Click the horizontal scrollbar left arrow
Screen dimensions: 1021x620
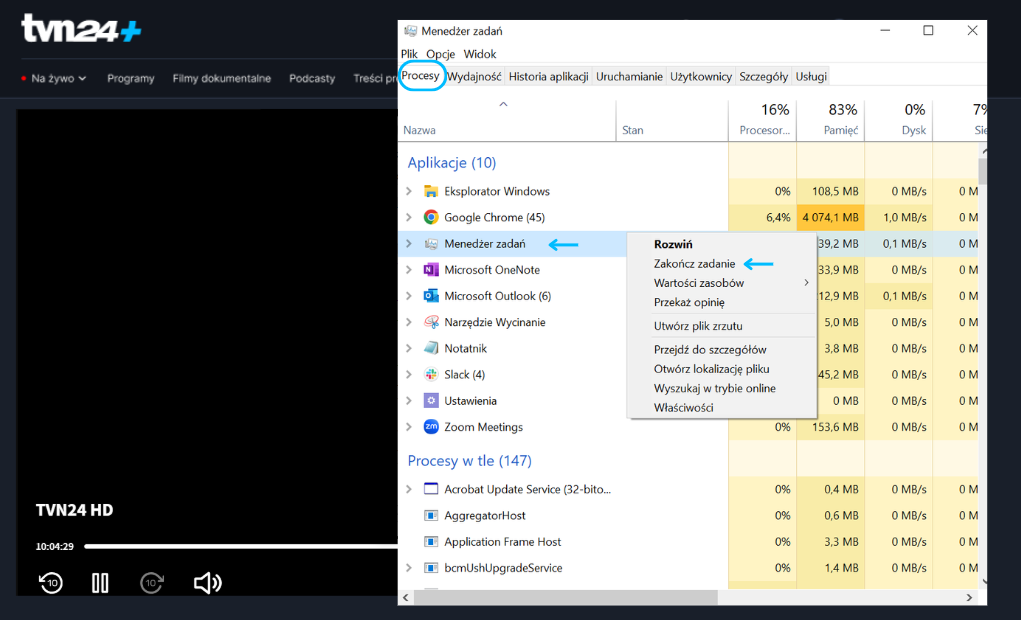click(x=406, y=597)
